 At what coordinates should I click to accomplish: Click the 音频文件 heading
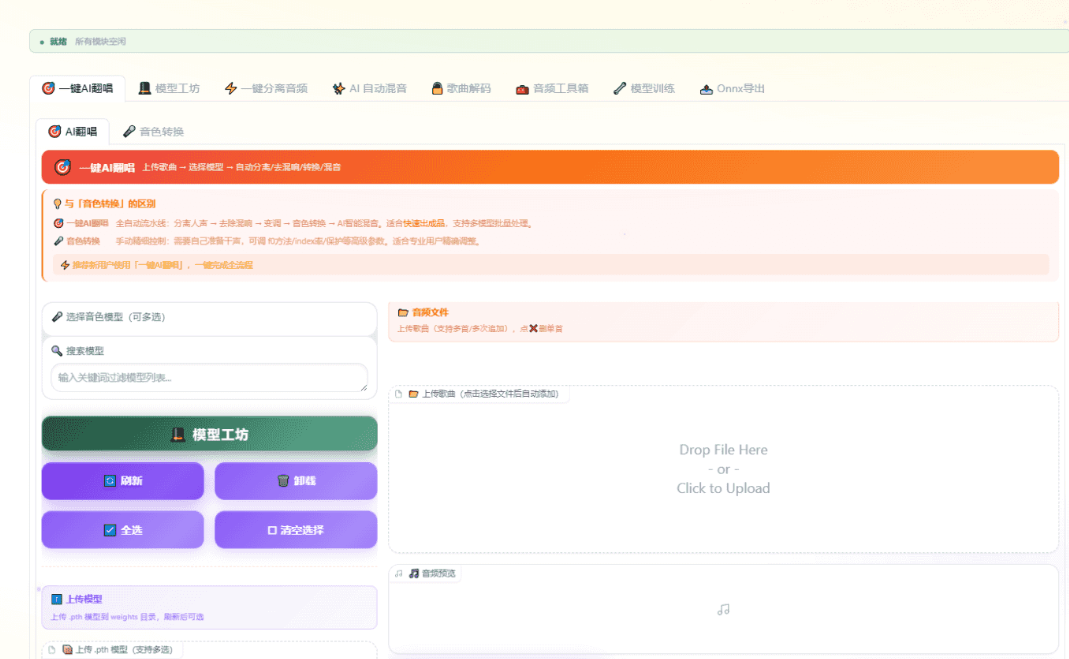pyautogui.click(x=430, y=313)
